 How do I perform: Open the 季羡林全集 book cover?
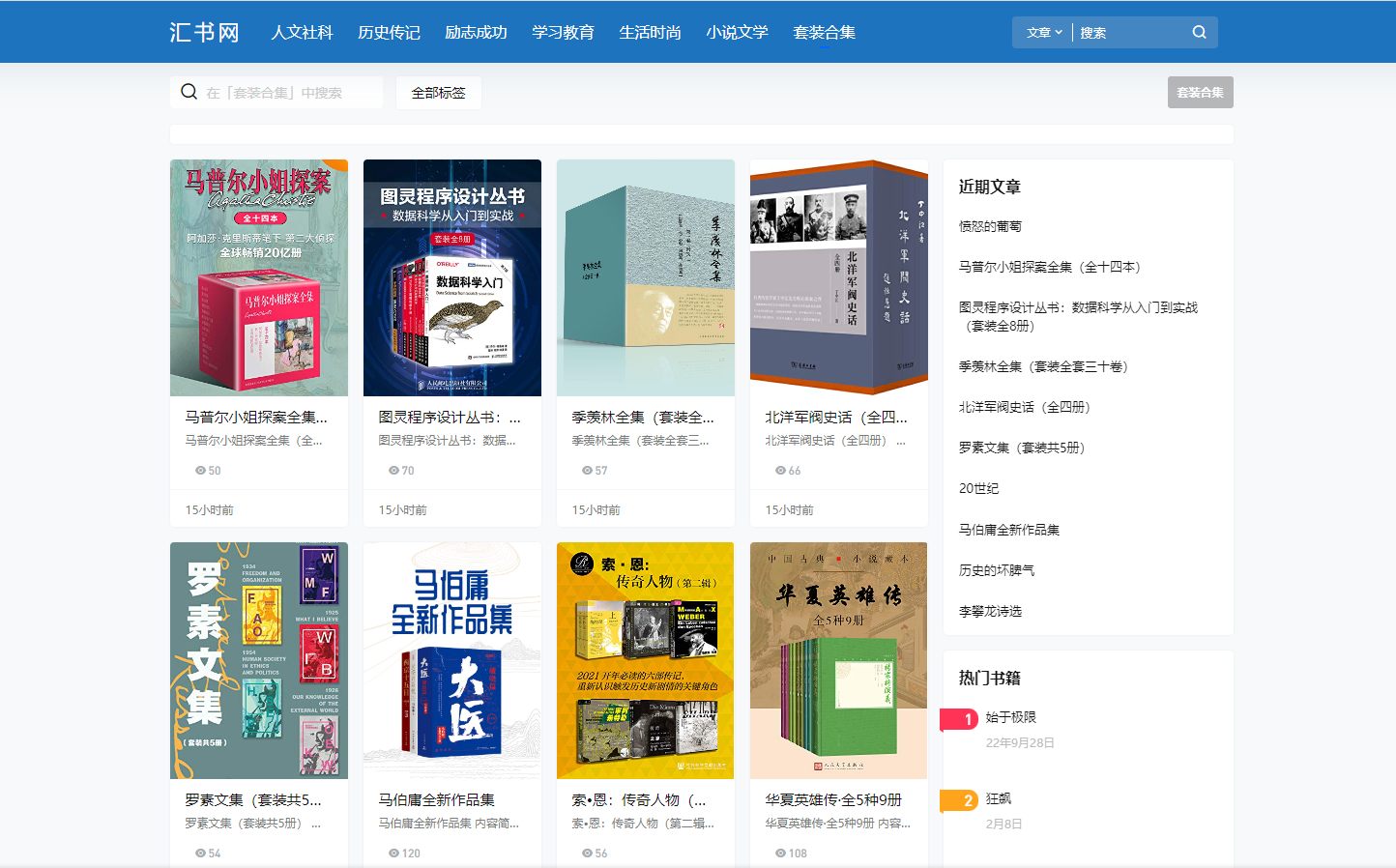(x=646, y=277)
